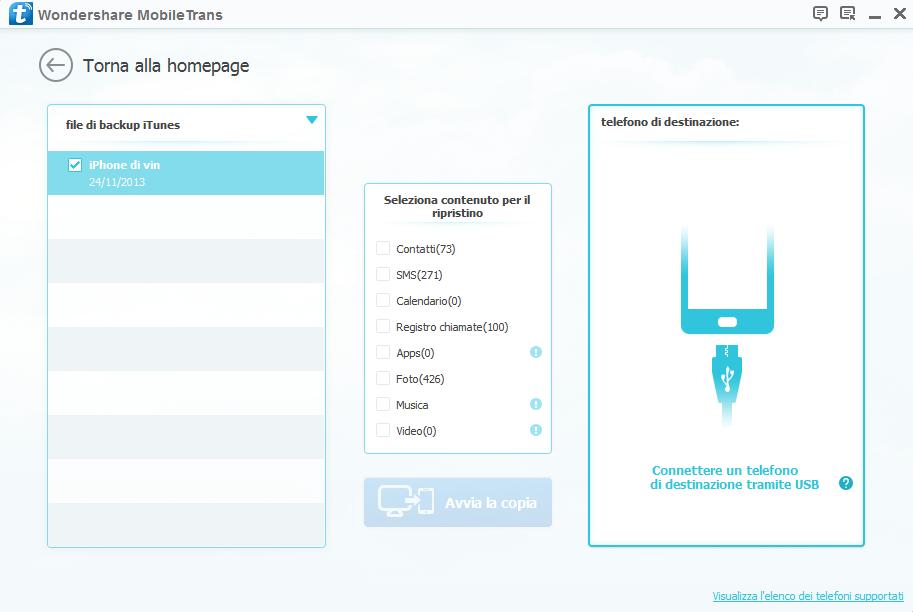Image resolution: width=913 pixels, height=612 pixels.
Task: Close the MobileTrans window
Action: [x=900, y=13]
